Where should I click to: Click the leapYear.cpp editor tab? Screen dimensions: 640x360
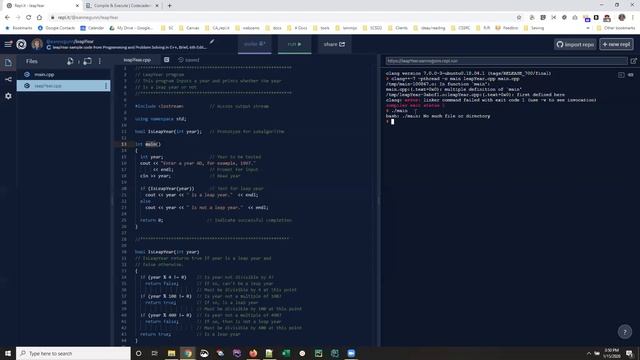[137, 60]
